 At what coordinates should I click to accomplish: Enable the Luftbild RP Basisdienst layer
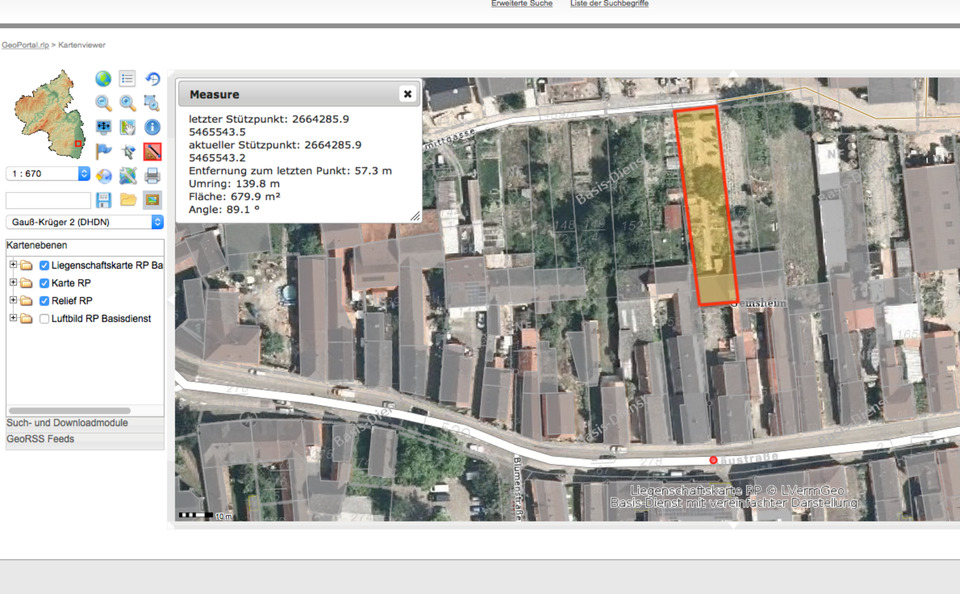45,318
